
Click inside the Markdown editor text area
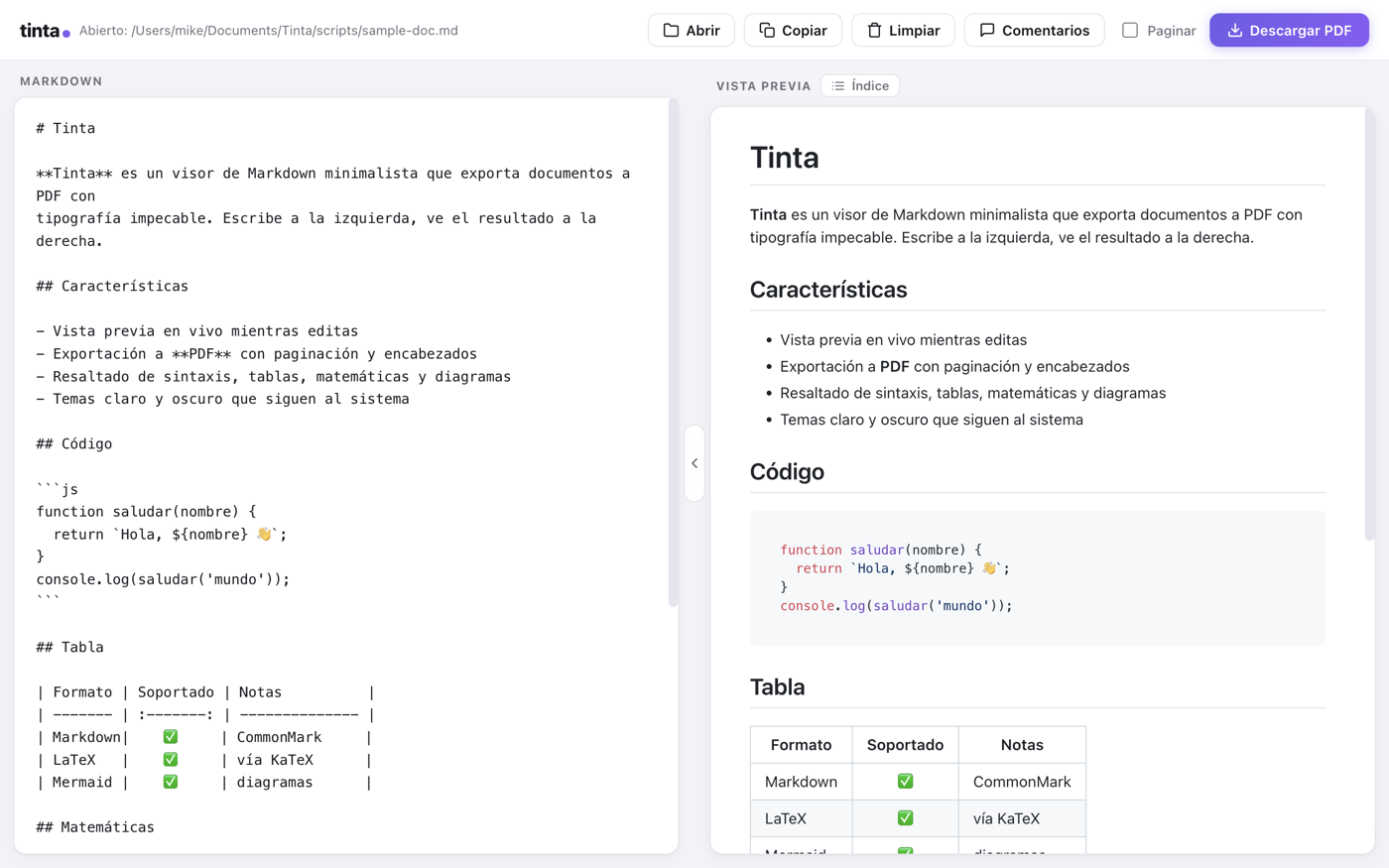tap(342, 476)
